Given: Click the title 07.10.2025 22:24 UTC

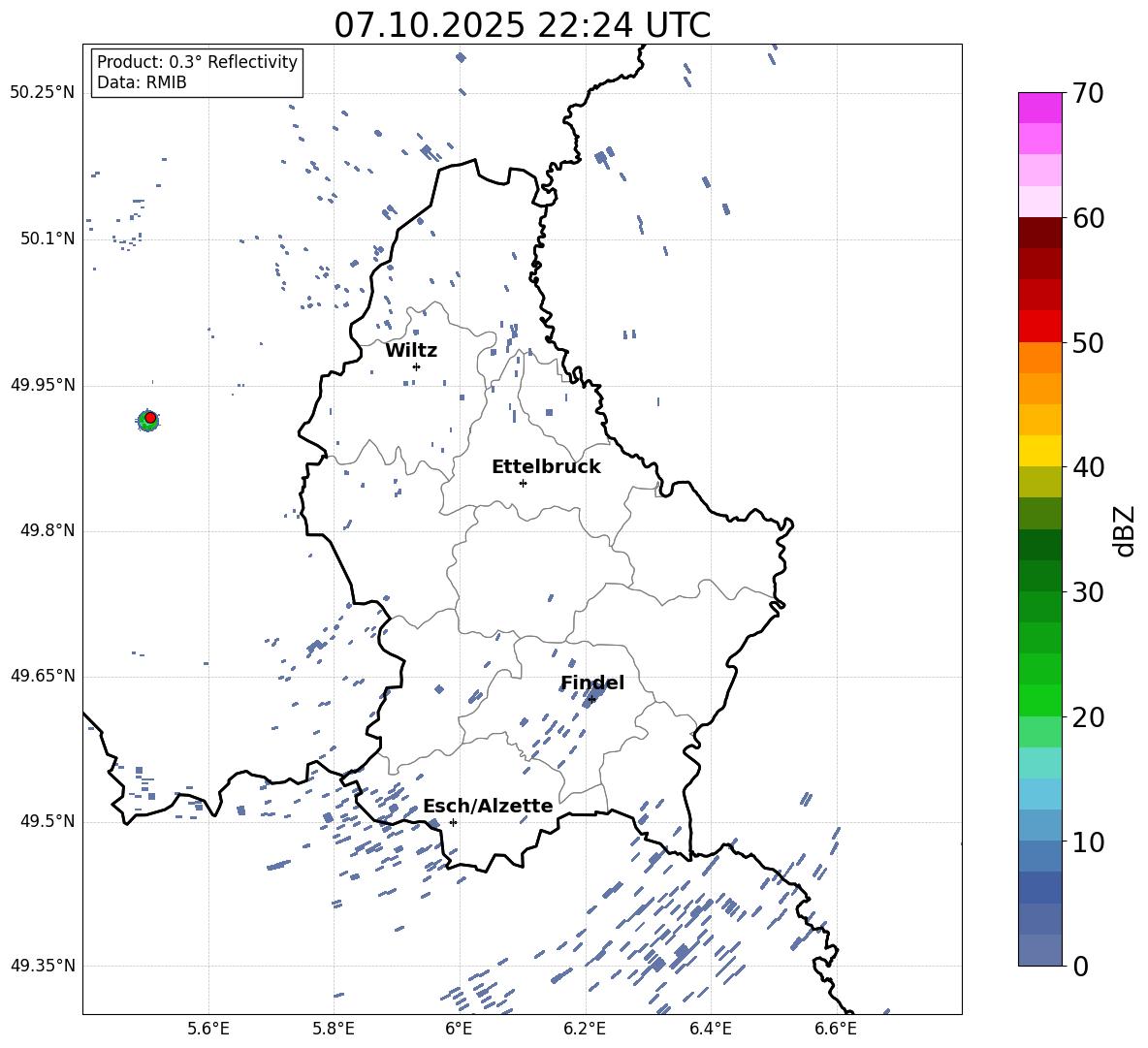Looking at the screenshot, I should tap(523, 25).
